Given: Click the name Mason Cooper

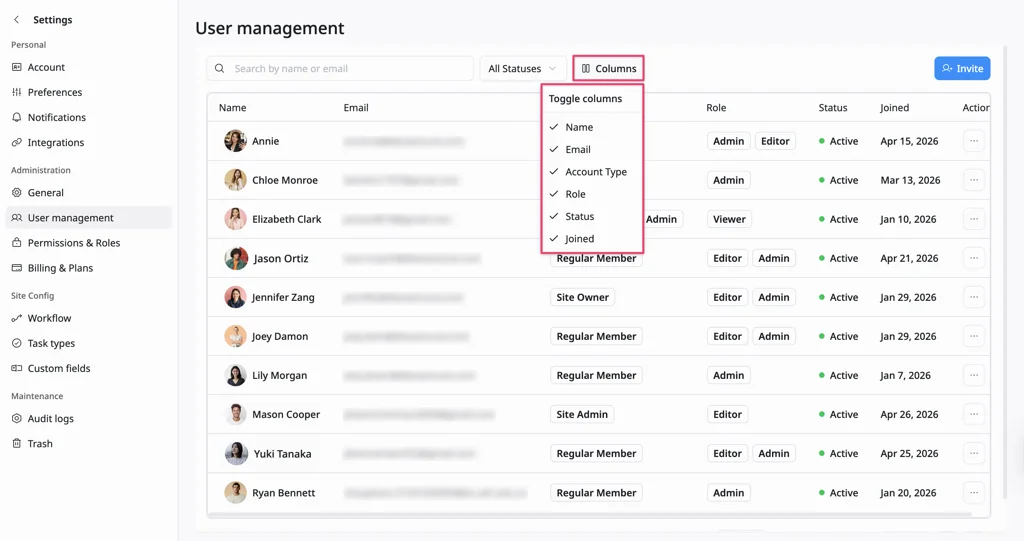Looking at the screenshot, I should (x=286, y=414).
